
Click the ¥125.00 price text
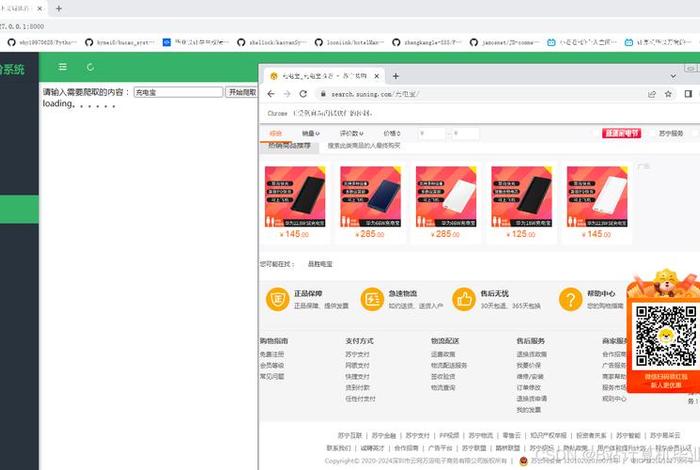521,234
